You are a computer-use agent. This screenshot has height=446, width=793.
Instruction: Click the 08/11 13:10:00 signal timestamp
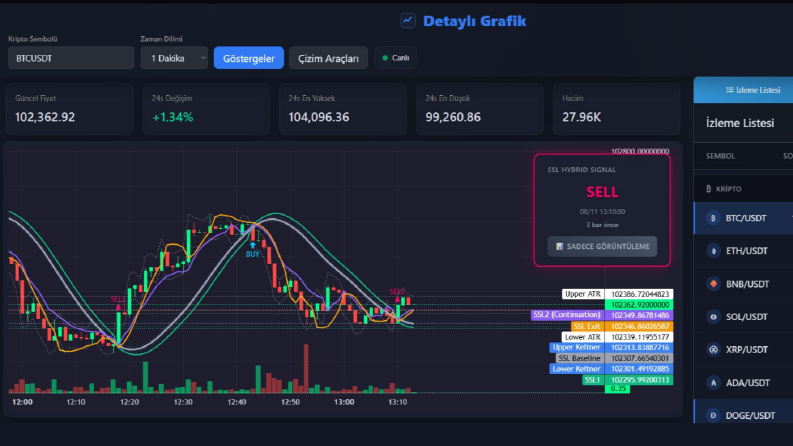pos(602,211)
